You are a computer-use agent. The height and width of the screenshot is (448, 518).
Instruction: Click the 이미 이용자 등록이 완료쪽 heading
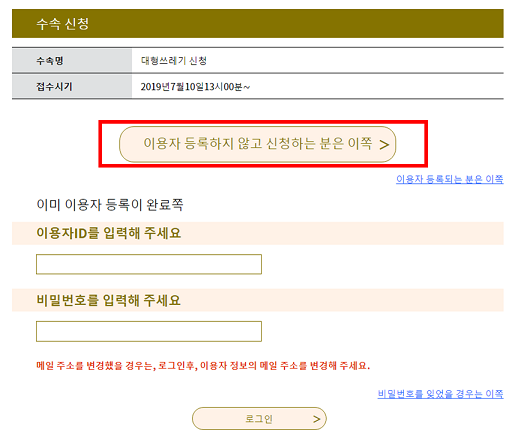[110, 204]
